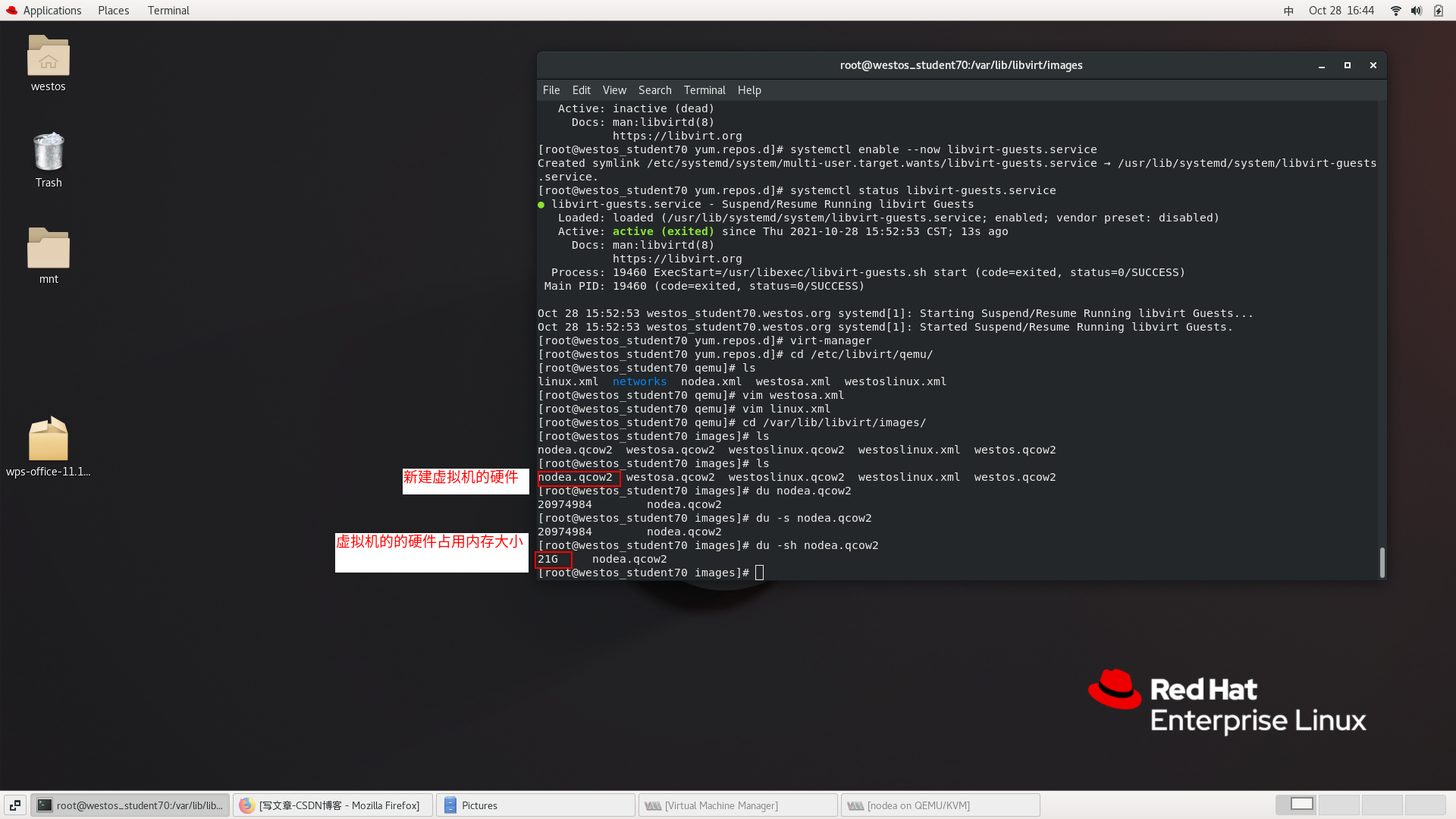Open the terminal Search menu

pyautogui.click(x=654, y=90)
